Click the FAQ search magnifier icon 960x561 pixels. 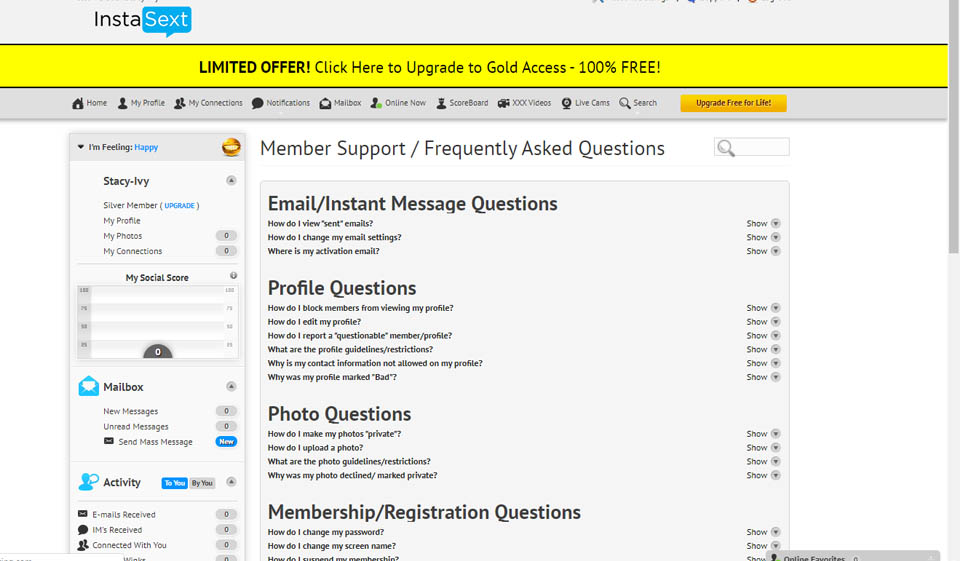pos(726,148)
